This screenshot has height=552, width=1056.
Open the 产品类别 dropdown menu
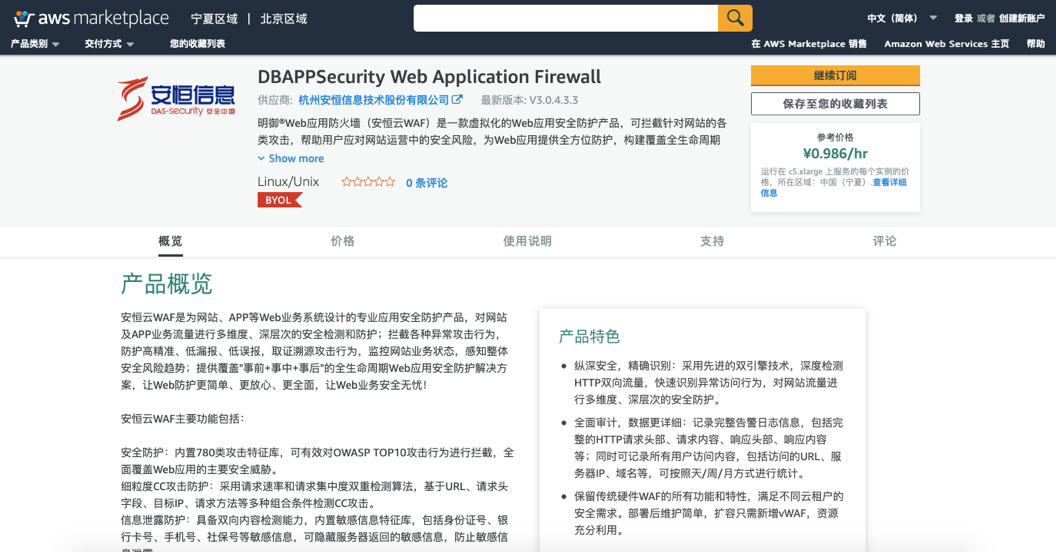click(x=35, y=44)
